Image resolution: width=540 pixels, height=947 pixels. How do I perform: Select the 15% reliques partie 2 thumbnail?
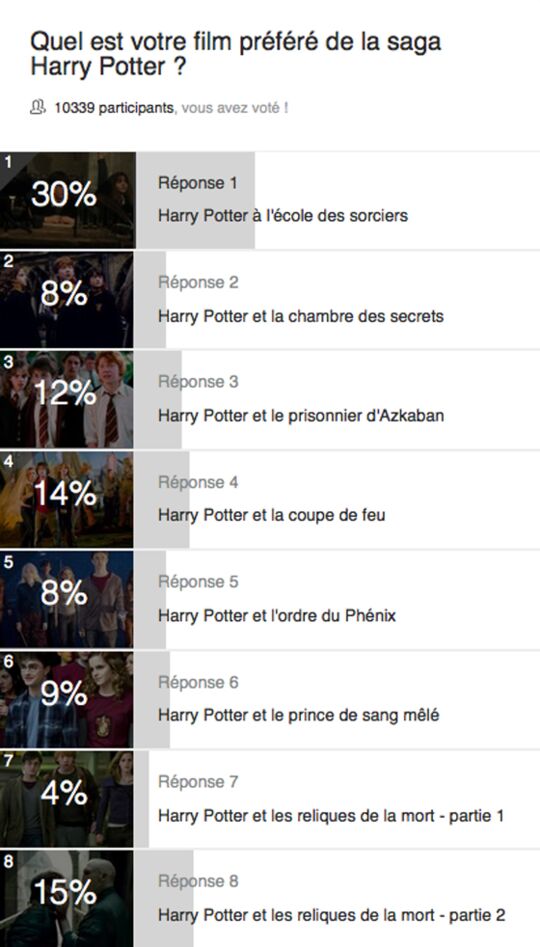click(x=67, y=899)
